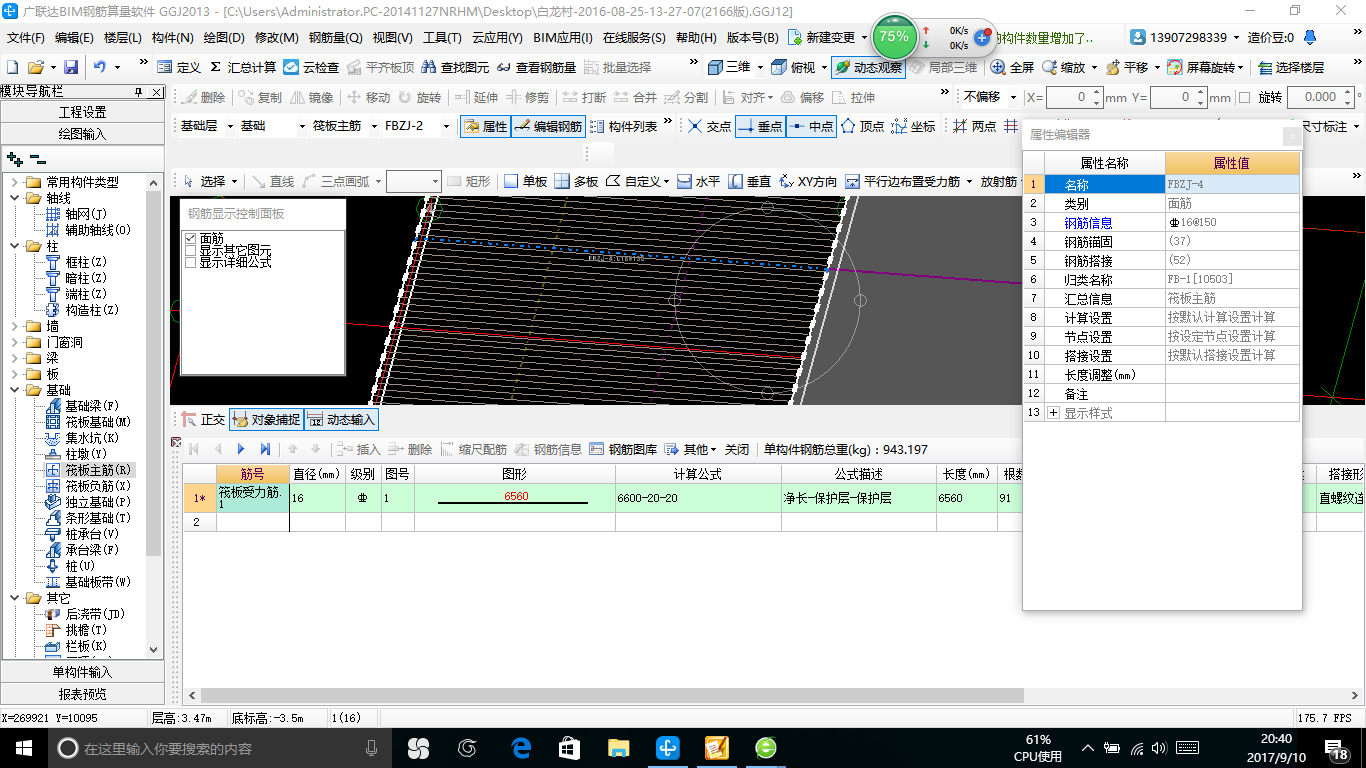This screenshot has height=768, width=1366.
Task: Toggle 面筋 checkbox
Action: click(191, 239)
